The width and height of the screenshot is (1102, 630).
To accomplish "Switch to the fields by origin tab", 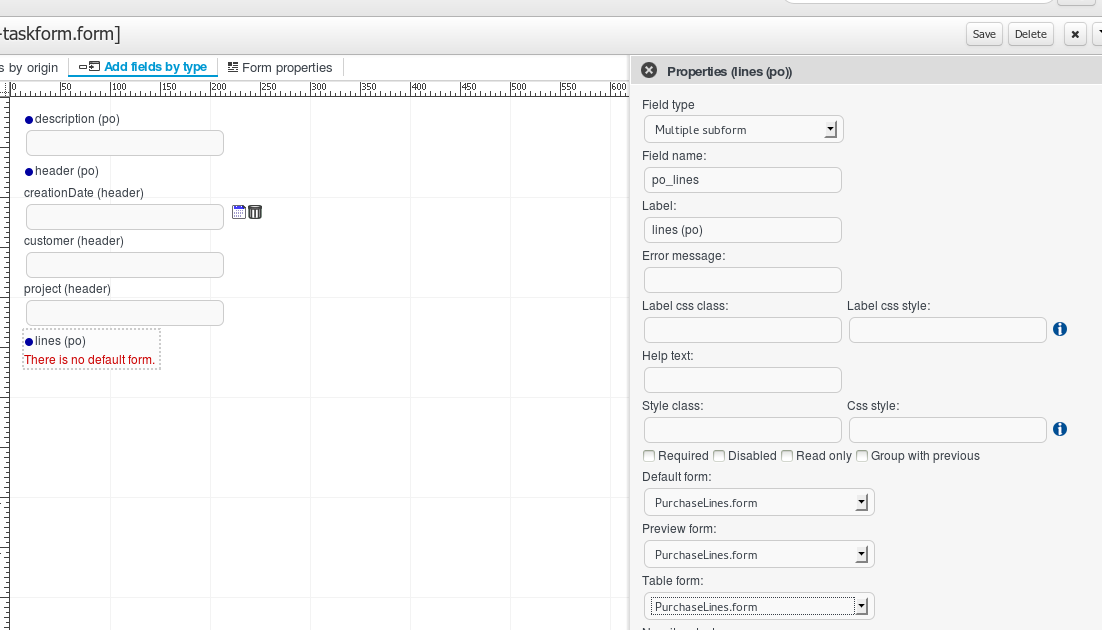I will pos(30,67).
